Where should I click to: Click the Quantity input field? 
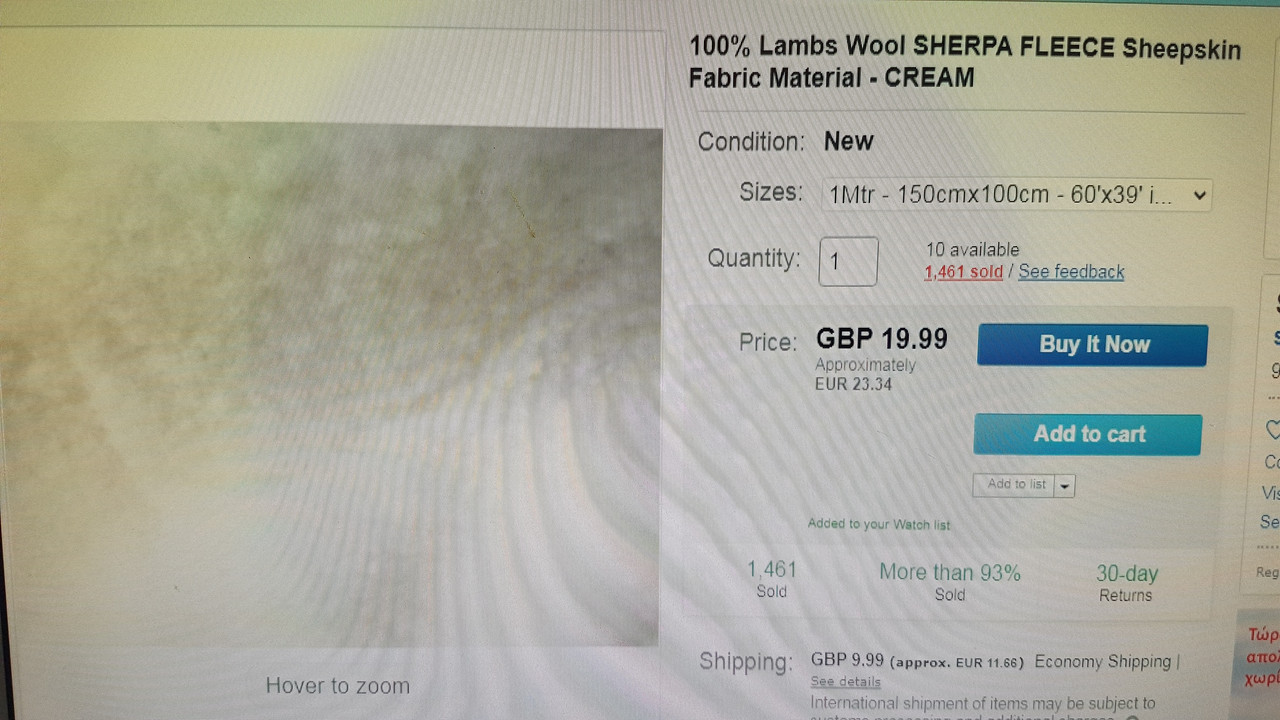[x=848, y=262]
